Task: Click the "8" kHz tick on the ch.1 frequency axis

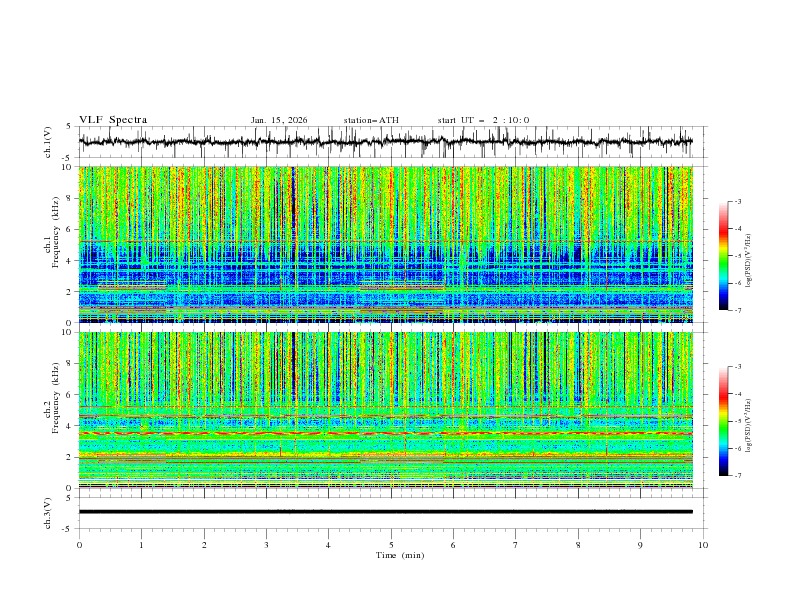Action: point(68,198)
